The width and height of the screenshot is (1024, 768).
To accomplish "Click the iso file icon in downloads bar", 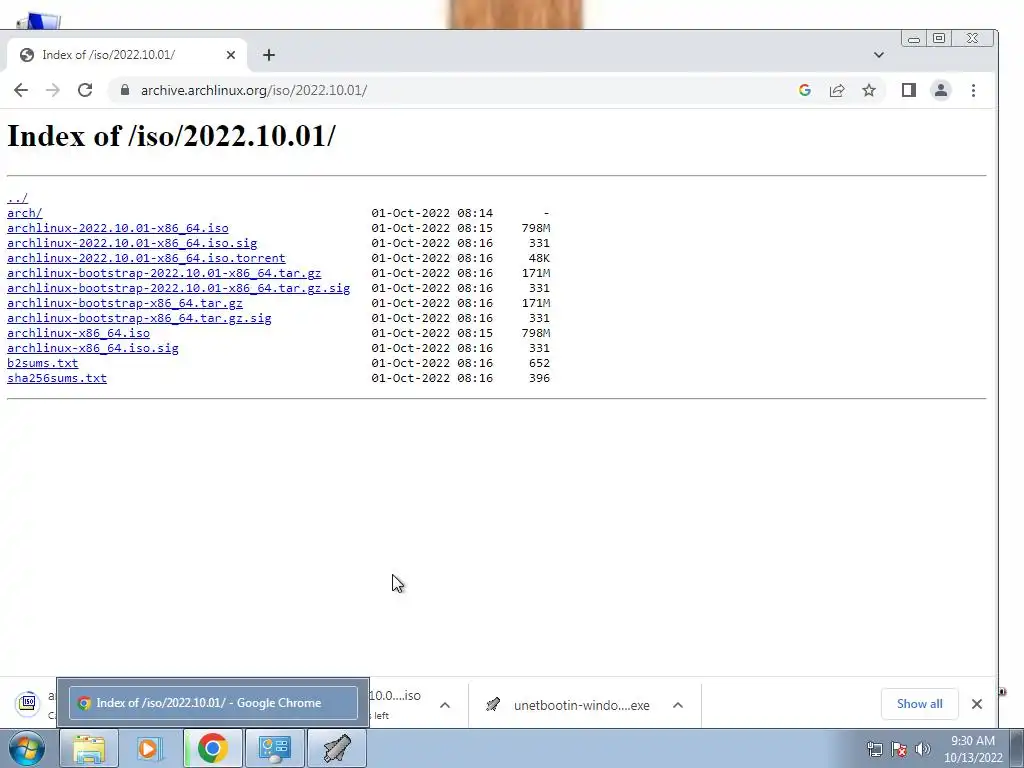I will click(27, 703).
